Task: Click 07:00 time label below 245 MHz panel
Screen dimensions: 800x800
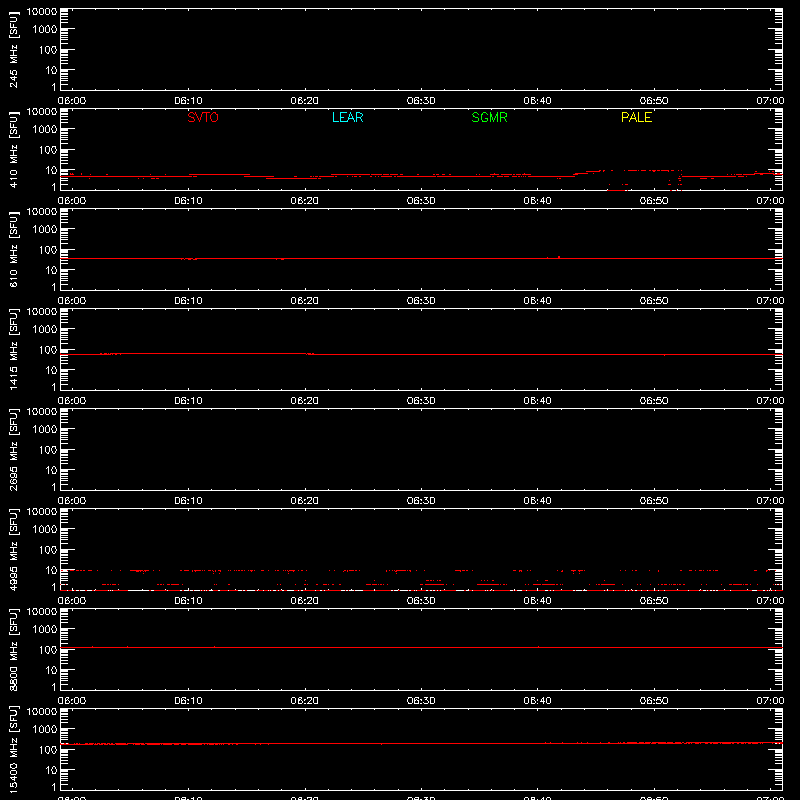Action: click(770, 101)
